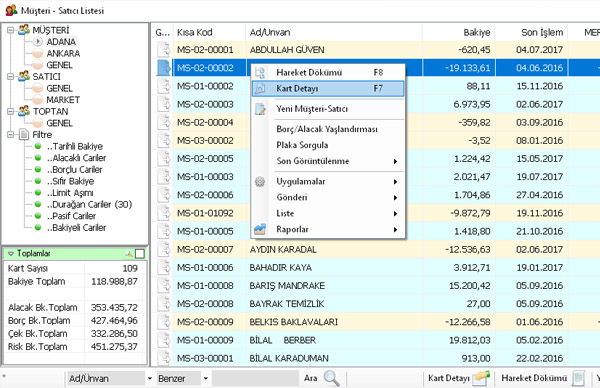This screenshot has height=388, width=600.
Task: Click Kart Detayı text in bottom bar
Action: click(x=448, y=378)
